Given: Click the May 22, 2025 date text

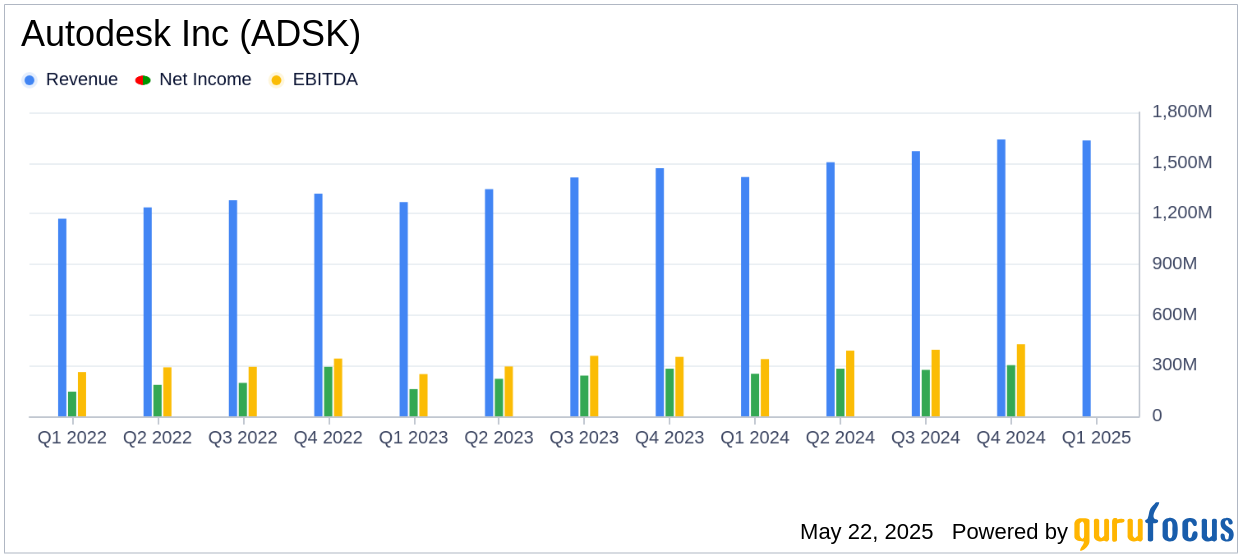Looking at the screenshot, I should [x=866, y=532].
